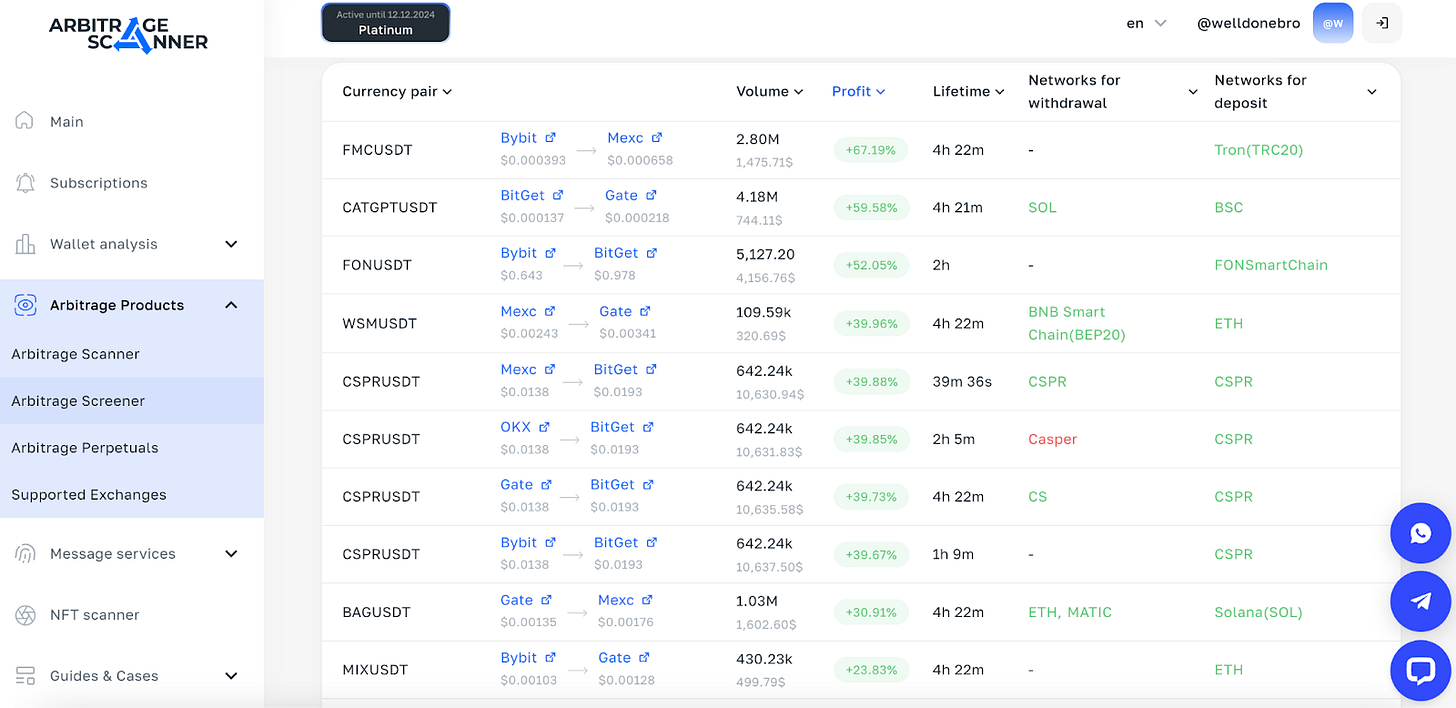Open OKX external link icon in CSPRUSDT row

[544, 427]
